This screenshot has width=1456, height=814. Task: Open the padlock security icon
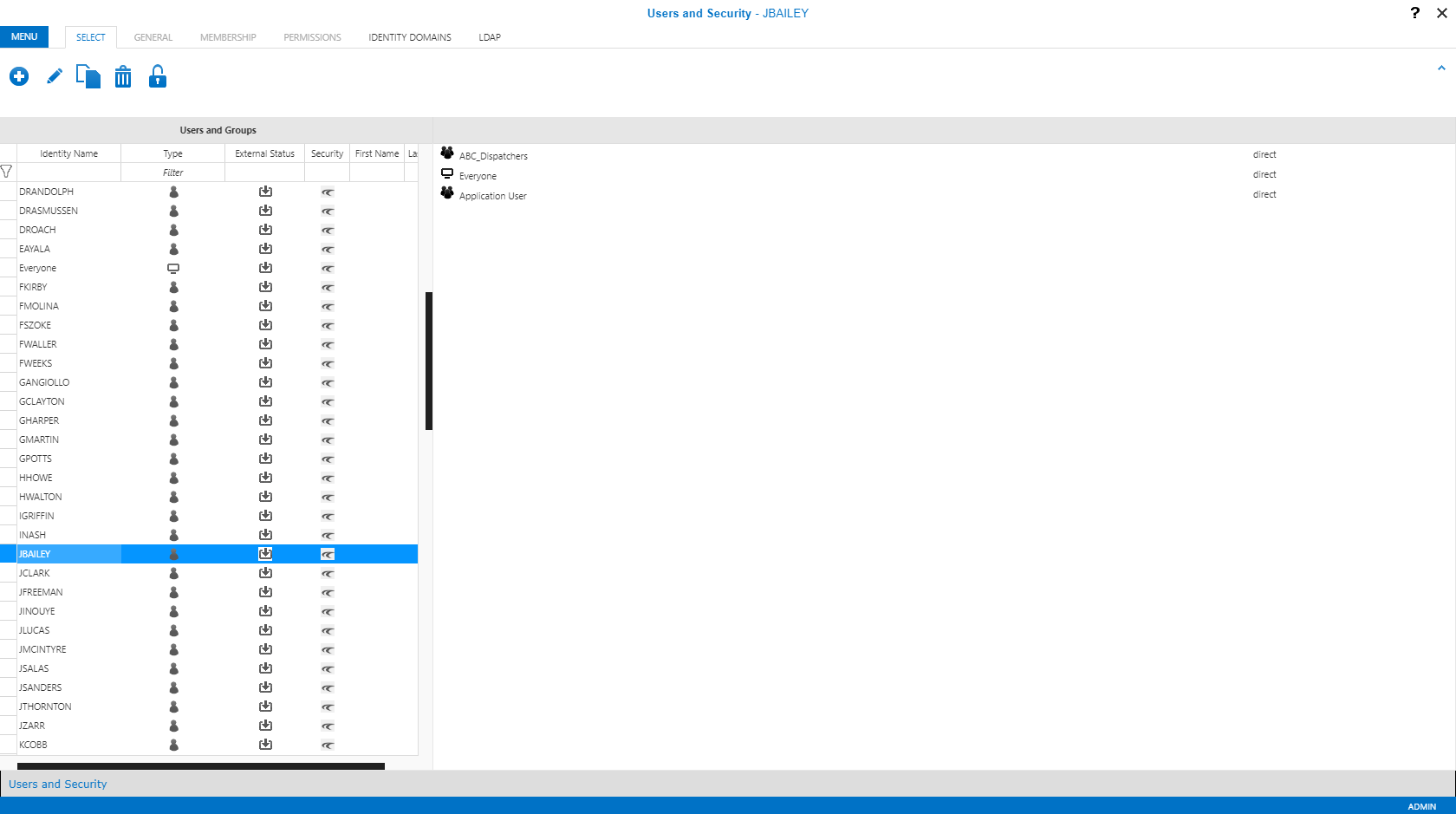coord(157,76)
